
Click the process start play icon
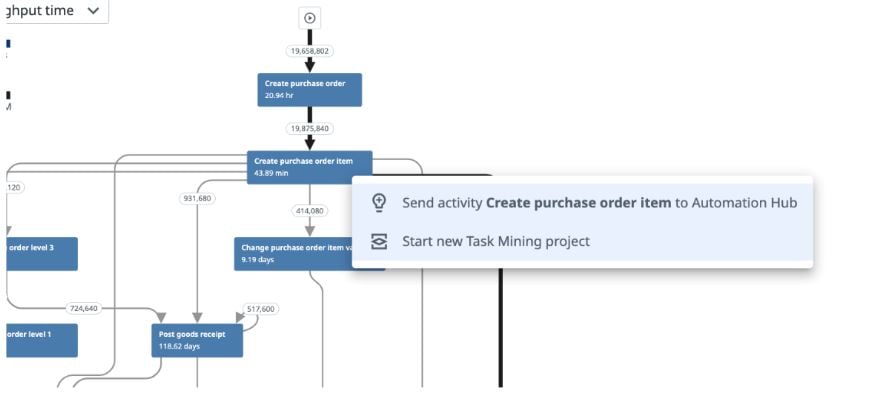pos(309,18)
